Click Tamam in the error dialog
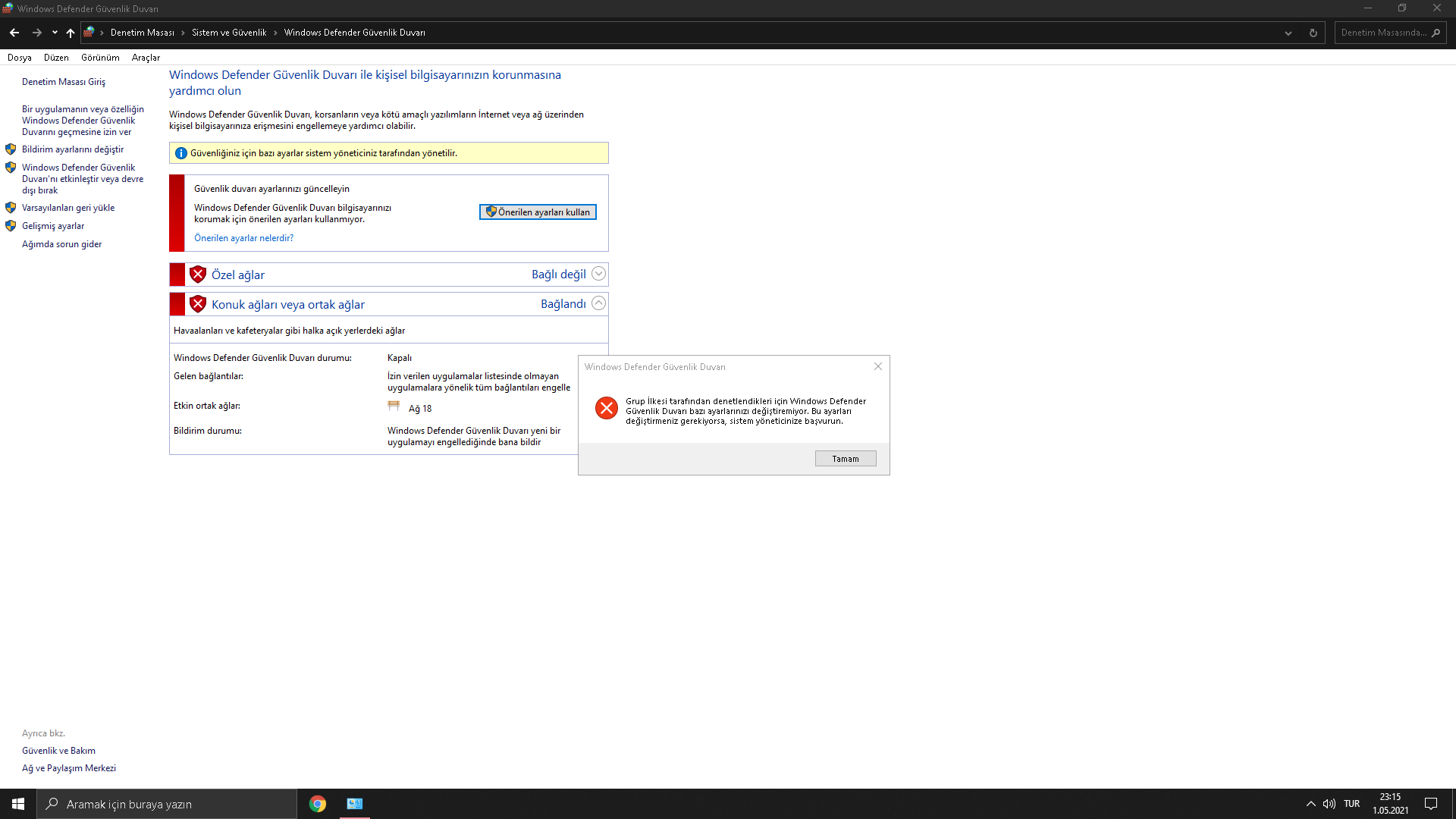The width and height of the screenshot is (1456, 819). (846, 459)
